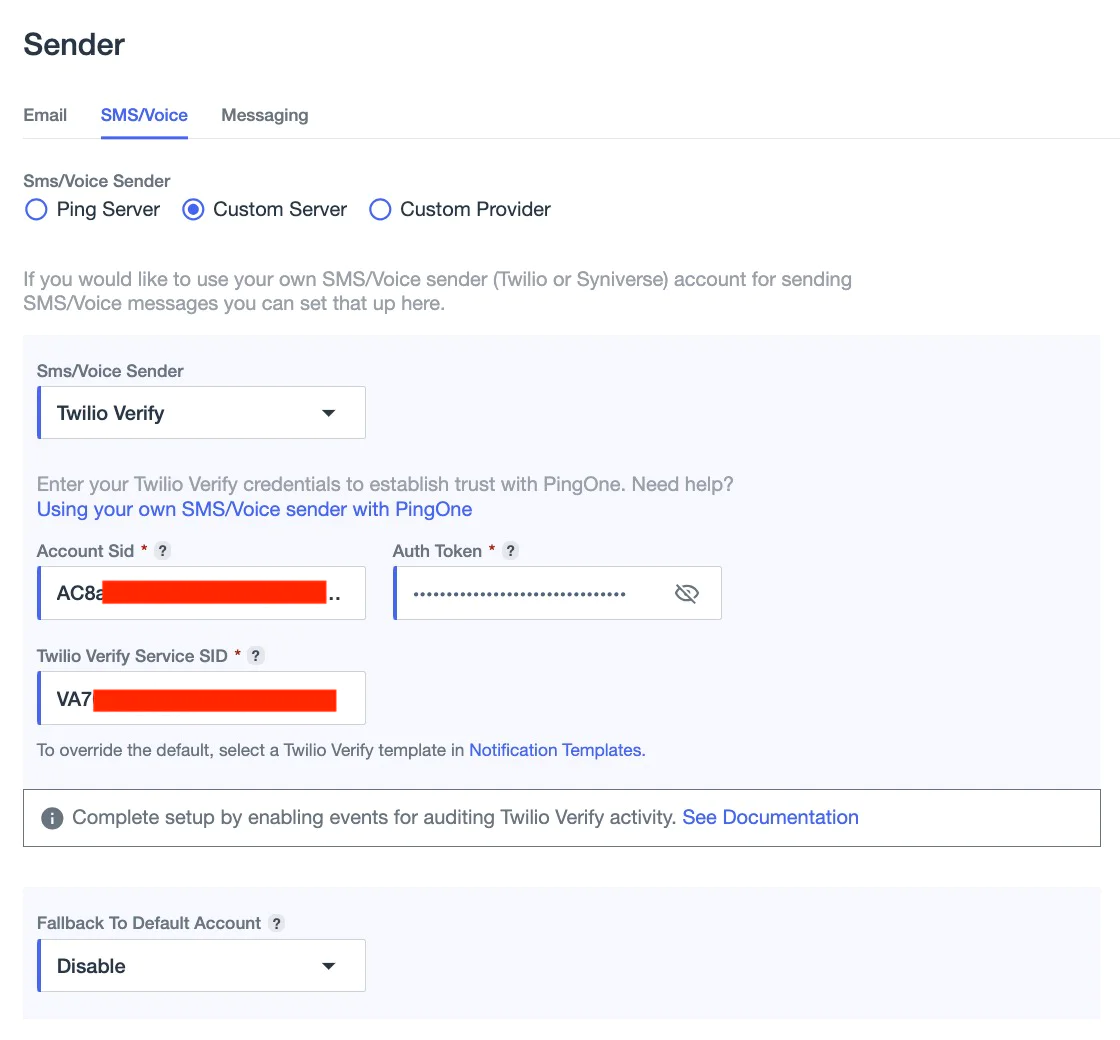Click the Auth Token help icon

coord(510,550)
